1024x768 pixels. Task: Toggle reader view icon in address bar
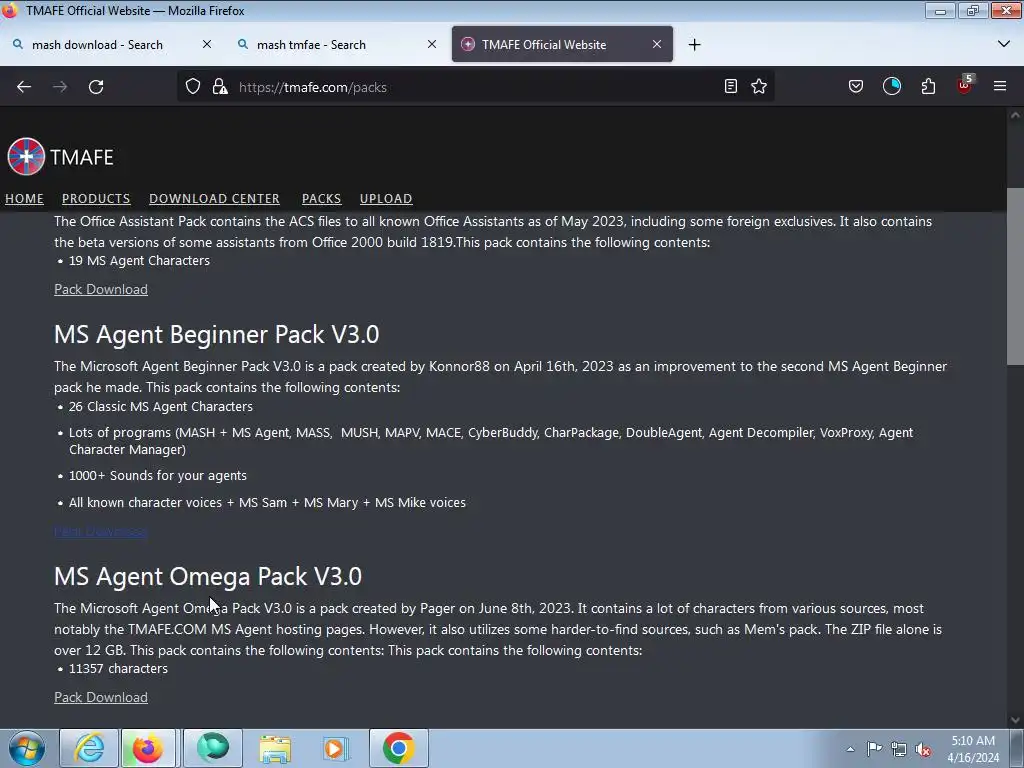point(731,86)
